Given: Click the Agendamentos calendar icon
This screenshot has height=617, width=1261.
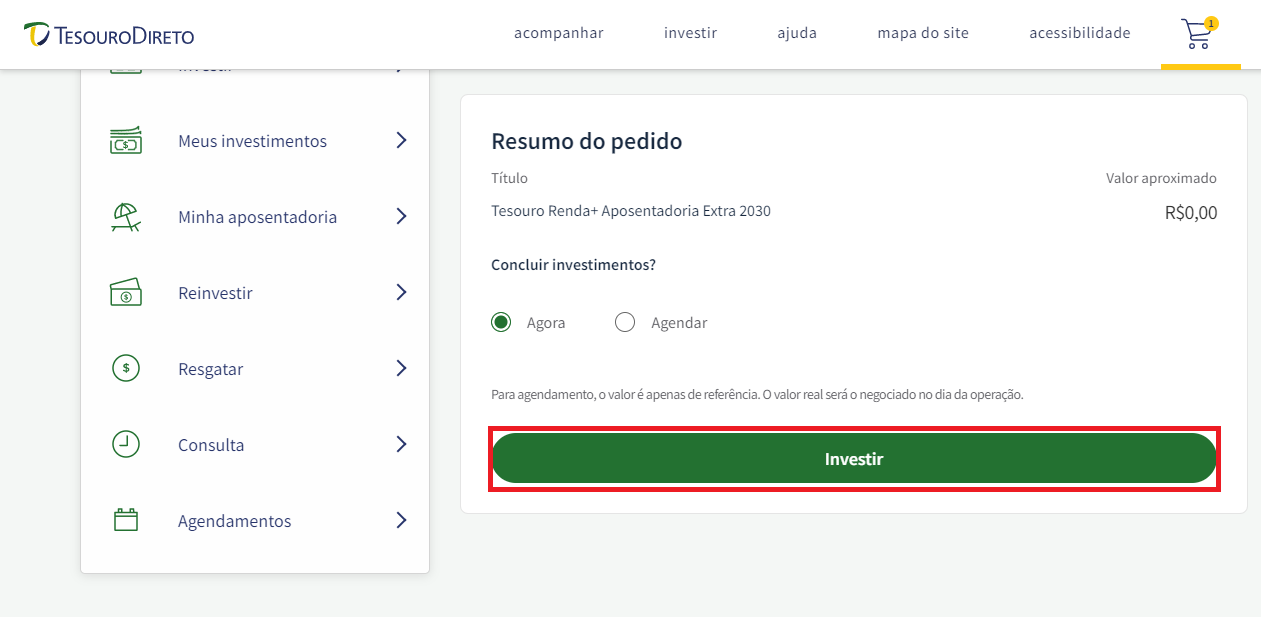Looking at the screenshot, I should point(126,520).
